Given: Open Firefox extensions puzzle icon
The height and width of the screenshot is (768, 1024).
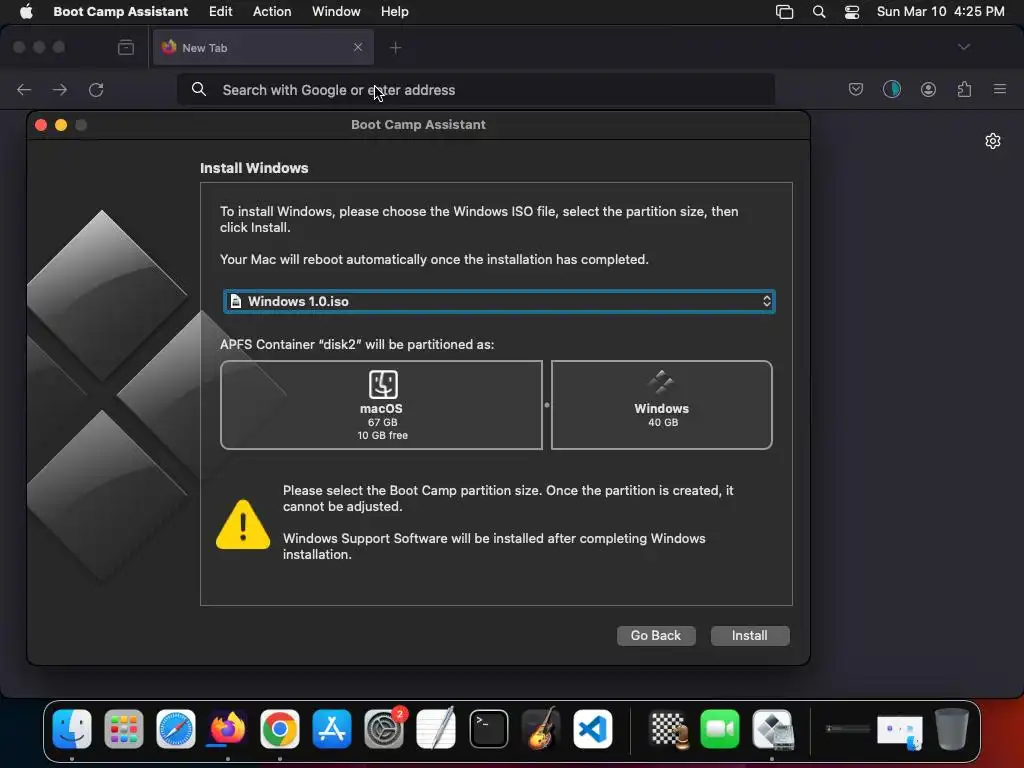Looking at the screenshot, I should (965, 89).
